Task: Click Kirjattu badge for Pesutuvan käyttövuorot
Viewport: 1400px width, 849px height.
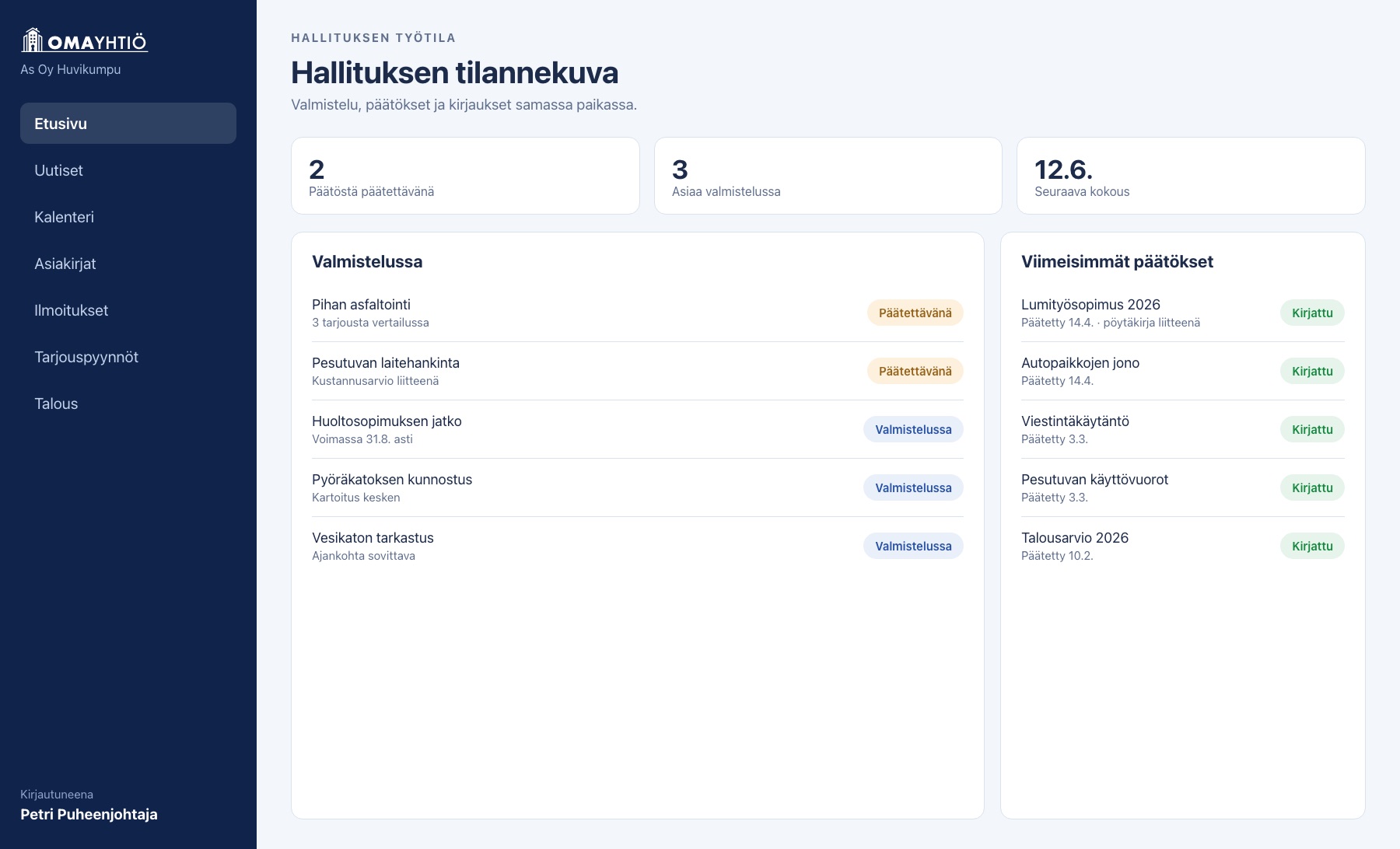Action: tap(1312, 487)
